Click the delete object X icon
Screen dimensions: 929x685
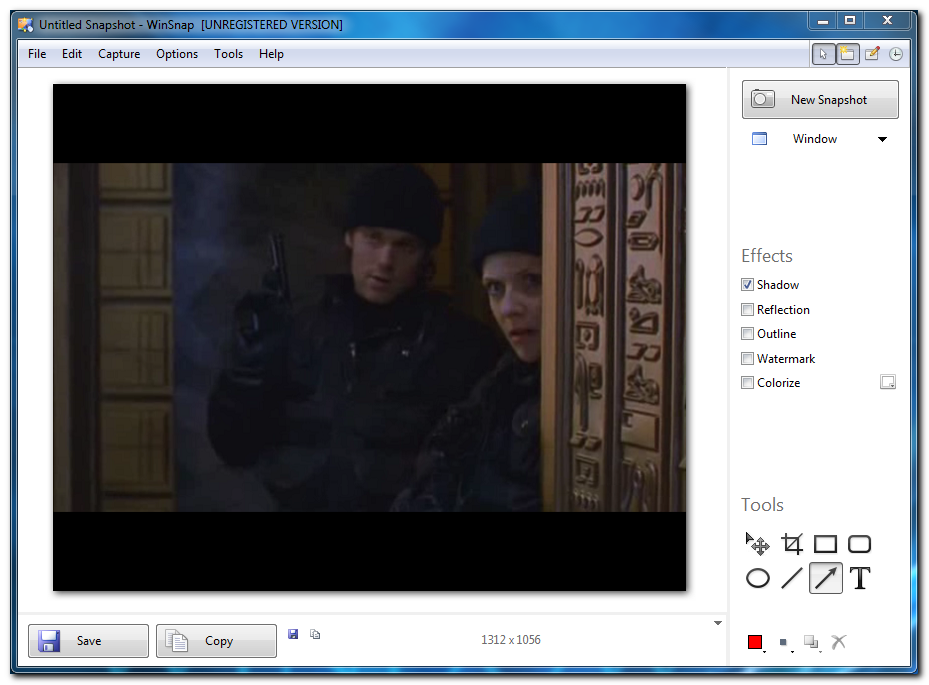point(838,642)
